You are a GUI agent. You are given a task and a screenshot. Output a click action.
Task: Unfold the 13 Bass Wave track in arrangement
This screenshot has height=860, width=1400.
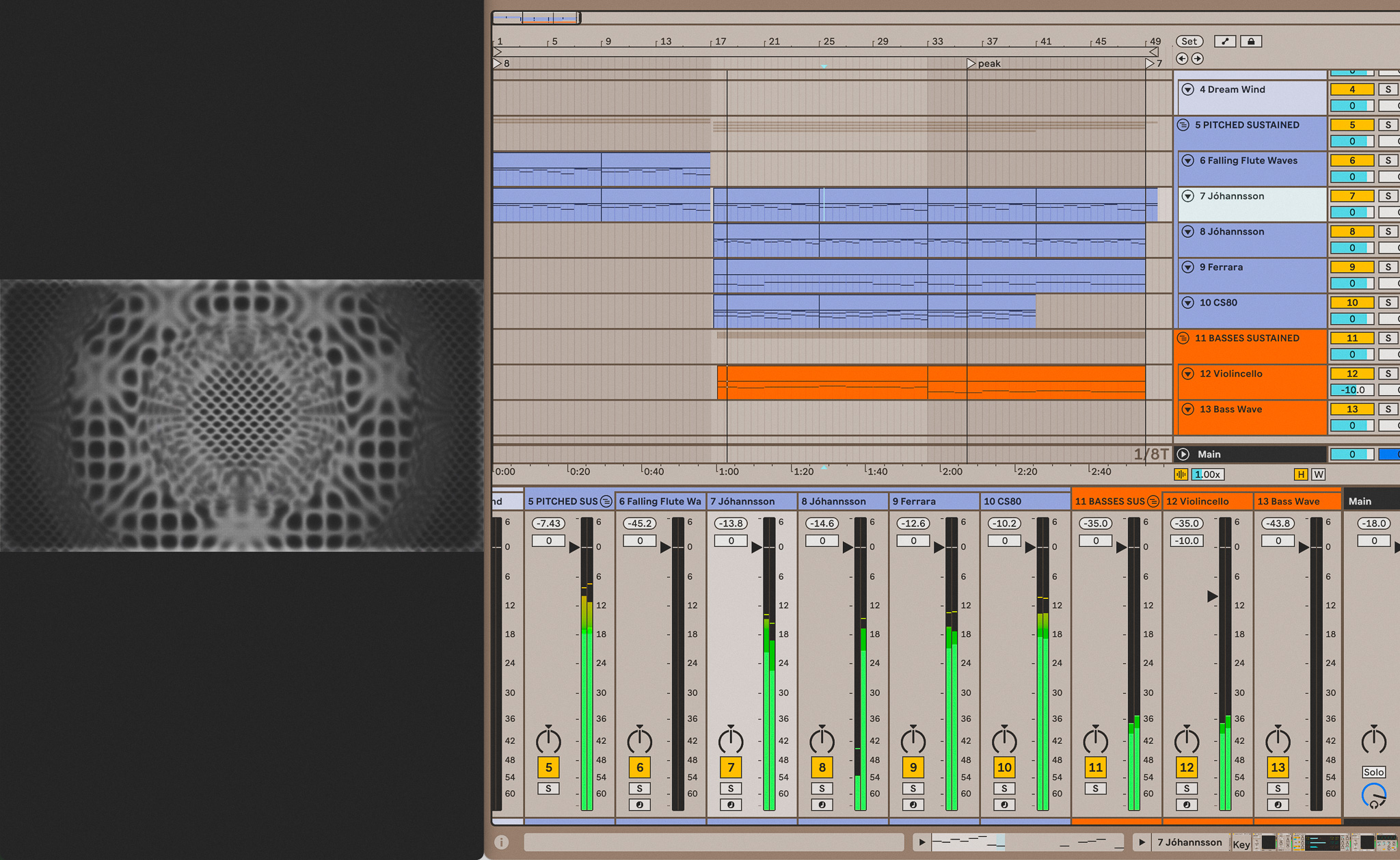tap(1188, 409)
